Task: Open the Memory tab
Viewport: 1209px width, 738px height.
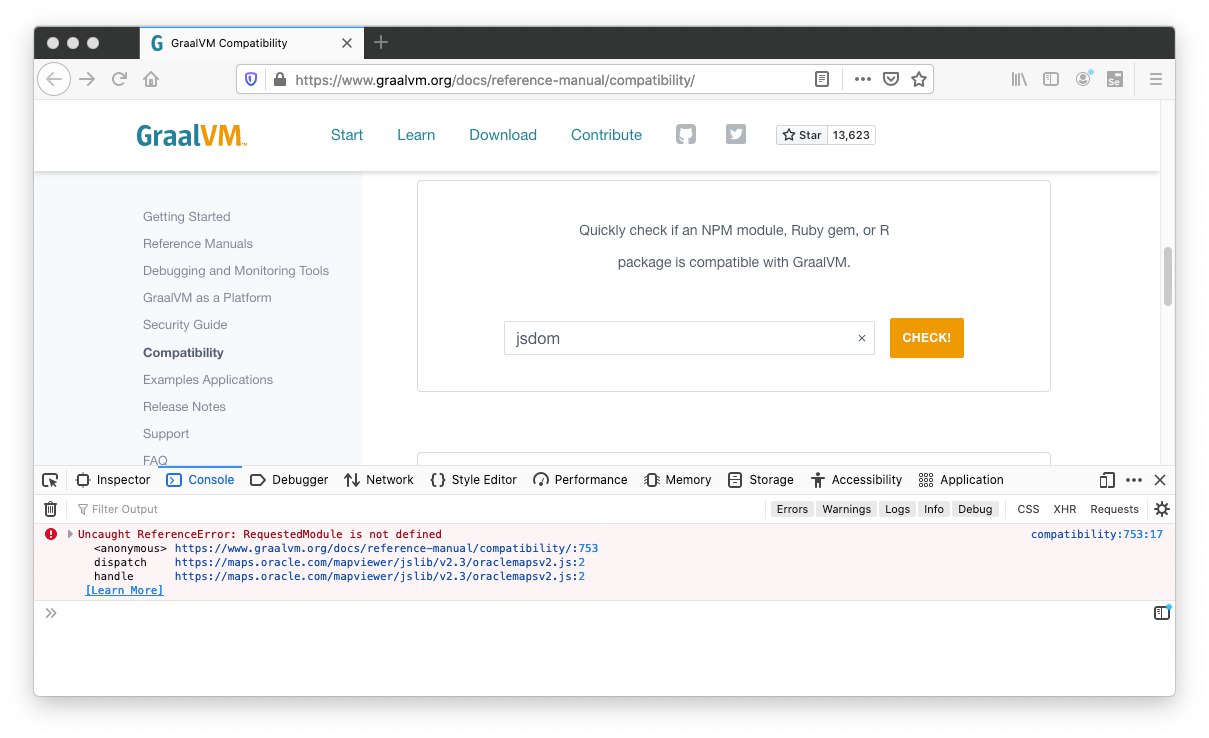Action: coord(678,480)
